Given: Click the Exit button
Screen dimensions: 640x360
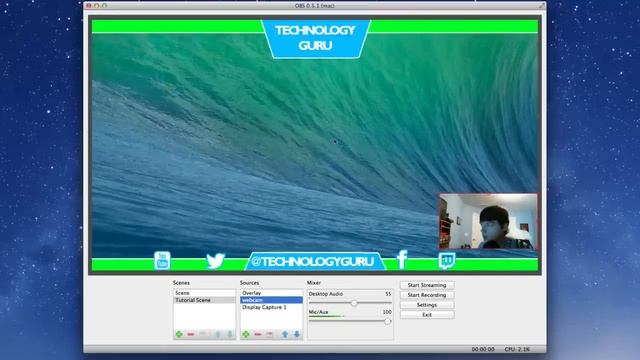Looking at the screenshot, I should point(427,315).
